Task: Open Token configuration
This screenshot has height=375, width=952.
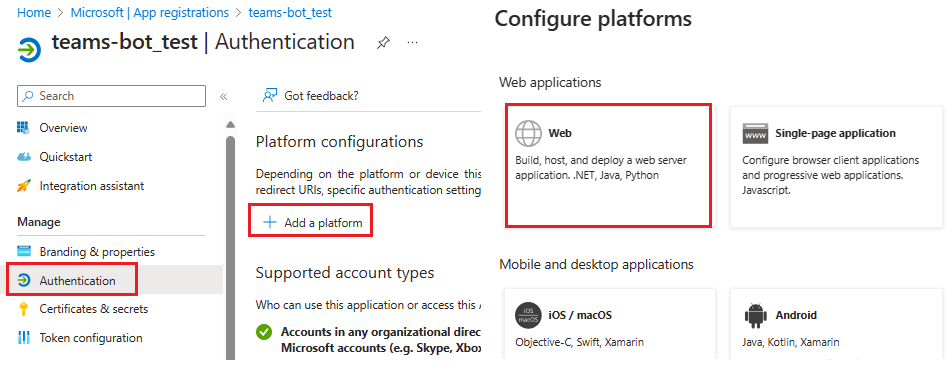Action: (x=91, y=337)
